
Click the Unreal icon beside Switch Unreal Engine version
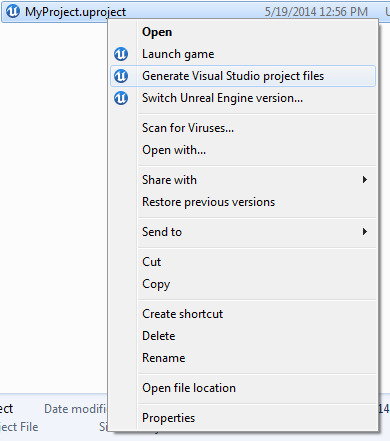point(121,98)
